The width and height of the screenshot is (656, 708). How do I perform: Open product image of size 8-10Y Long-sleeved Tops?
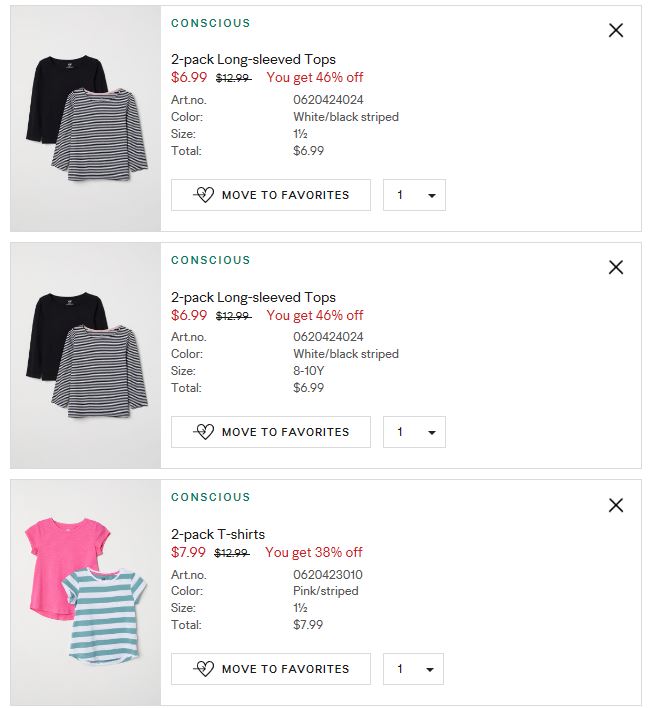pyautogui.click(x=86, y=356)
